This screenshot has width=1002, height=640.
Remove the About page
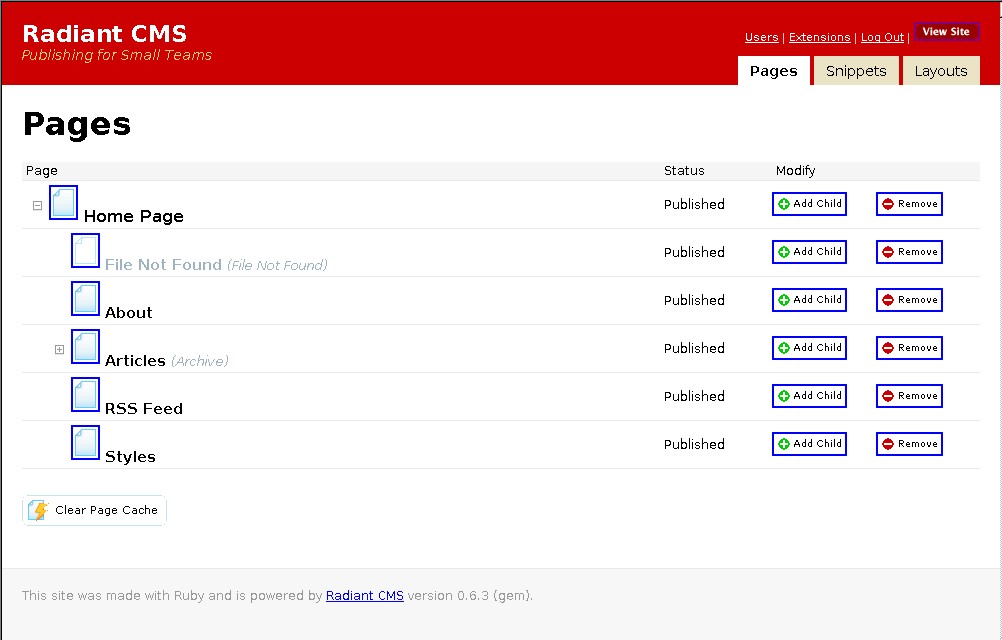tap(909, 300)
